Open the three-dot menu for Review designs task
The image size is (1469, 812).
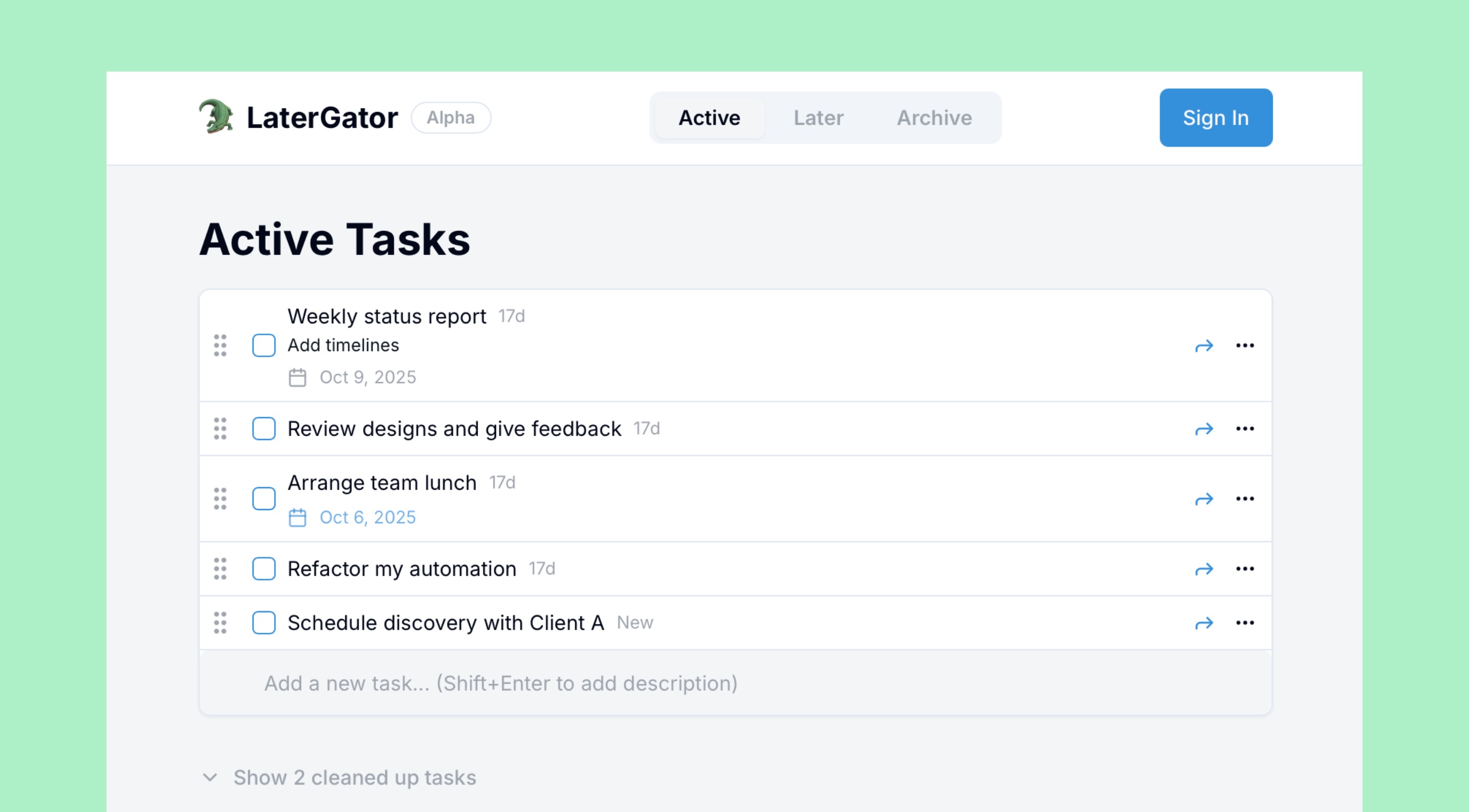point(1246,429)
